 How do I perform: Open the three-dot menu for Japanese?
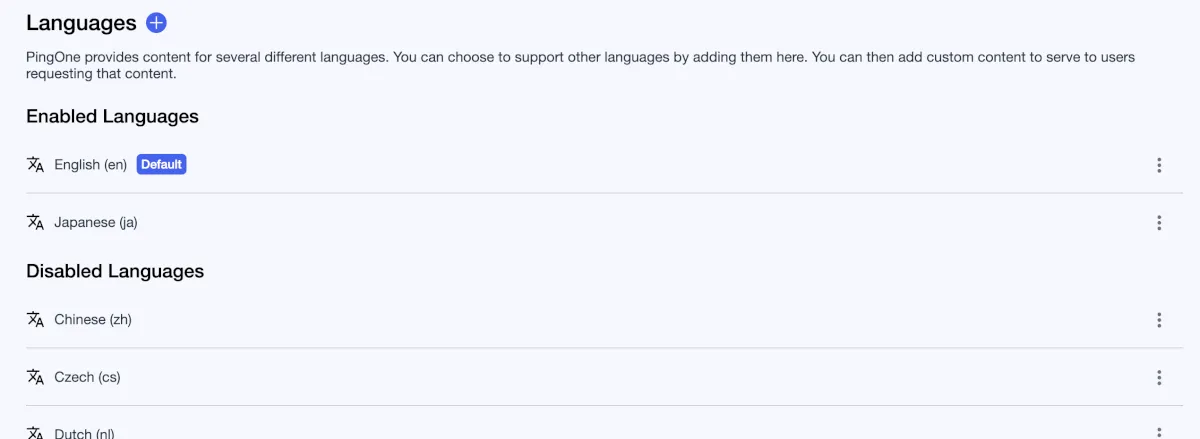coord(1159,223)
